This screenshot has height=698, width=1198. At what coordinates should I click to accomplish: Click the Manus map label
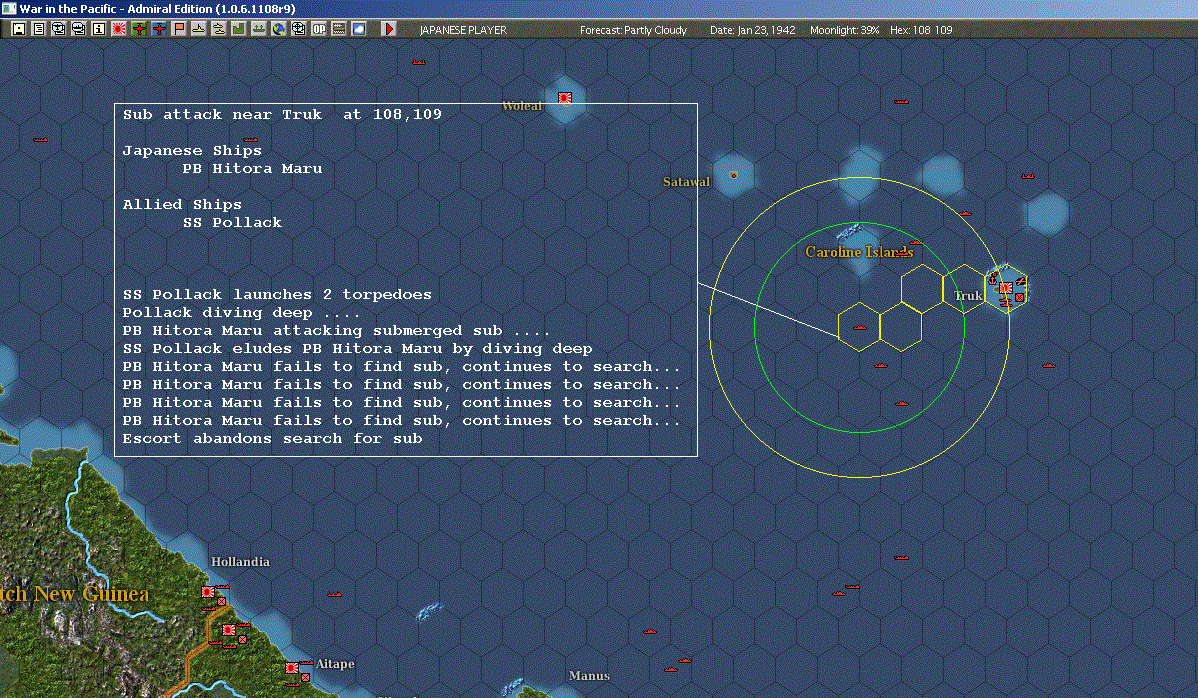tap(589, 675)
